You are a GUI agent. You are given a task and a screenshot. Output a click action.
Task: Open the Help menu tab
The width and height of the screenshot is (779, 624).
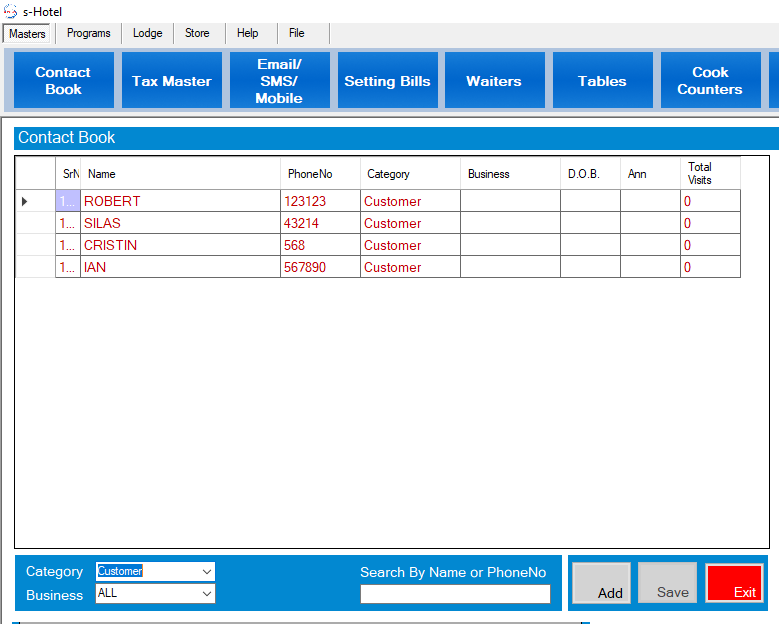click(x=248, y=33)
